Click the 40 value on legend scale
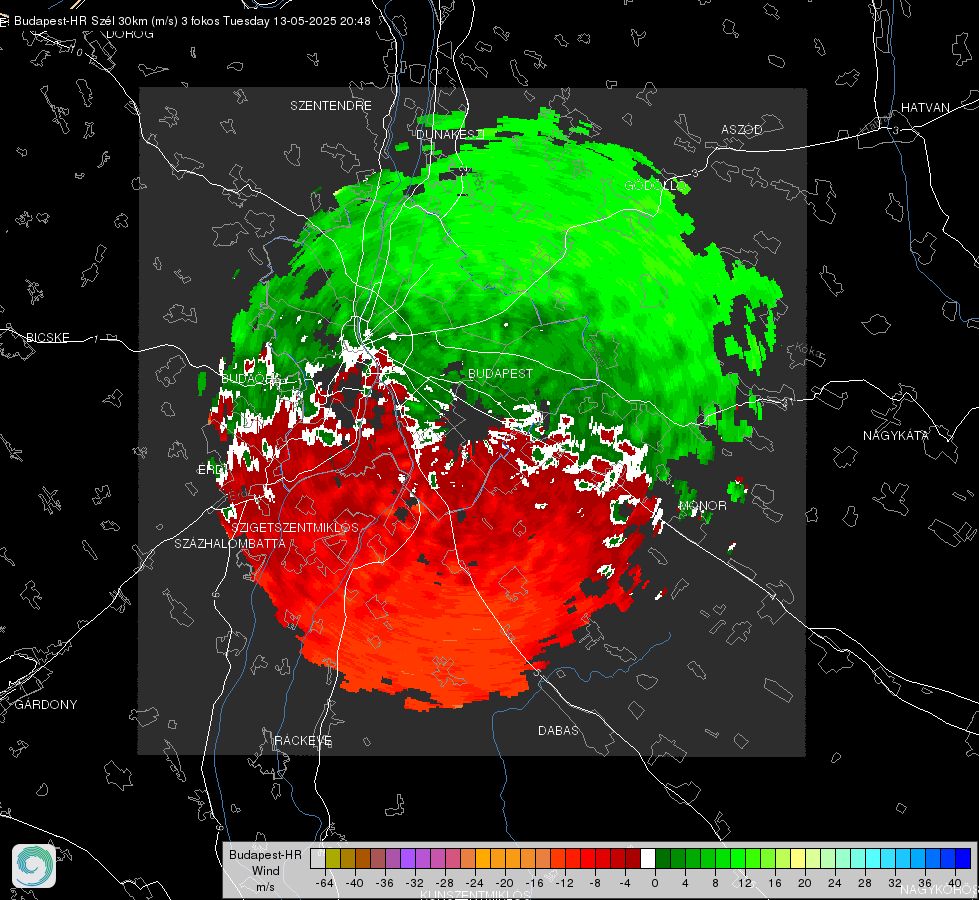 point(954,883)
